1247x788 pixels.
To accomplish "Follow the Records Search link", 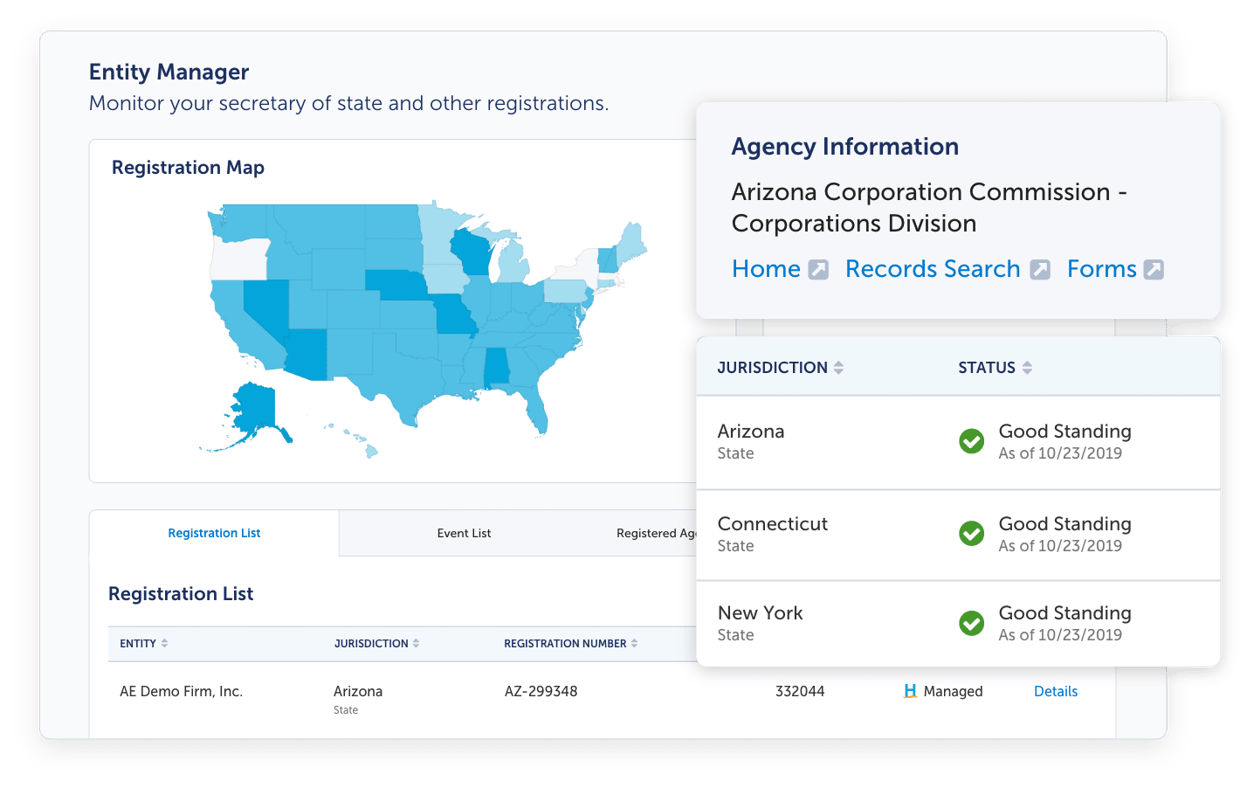I will pyautogui.click(x=932, y=268).
